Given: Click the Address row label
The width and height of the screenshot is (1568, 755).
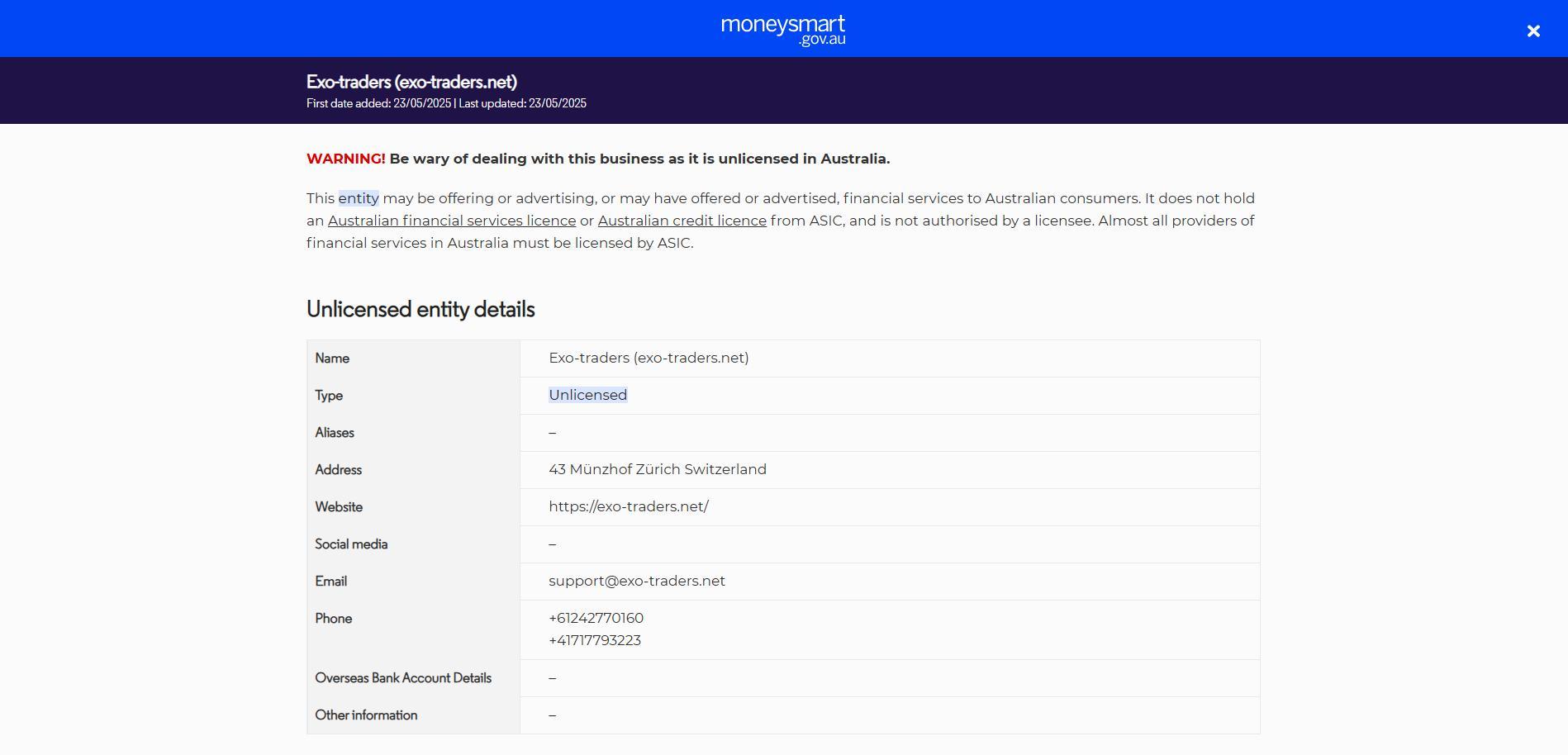Looking at the screenshot, I should (339, 470).
